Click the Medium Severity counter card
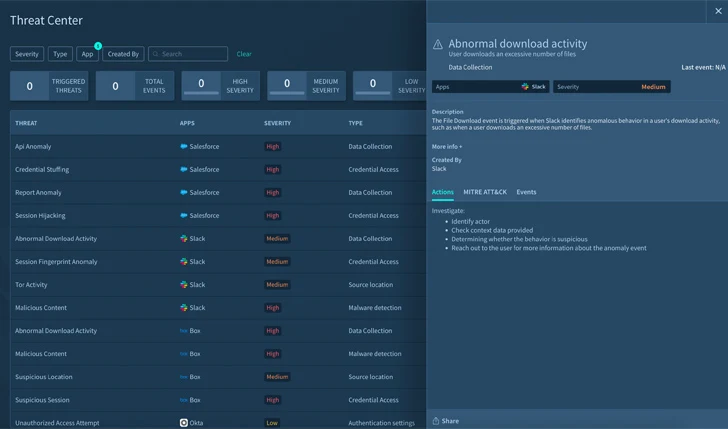Viewport: 728px width, 429px height. coord(306,86)
